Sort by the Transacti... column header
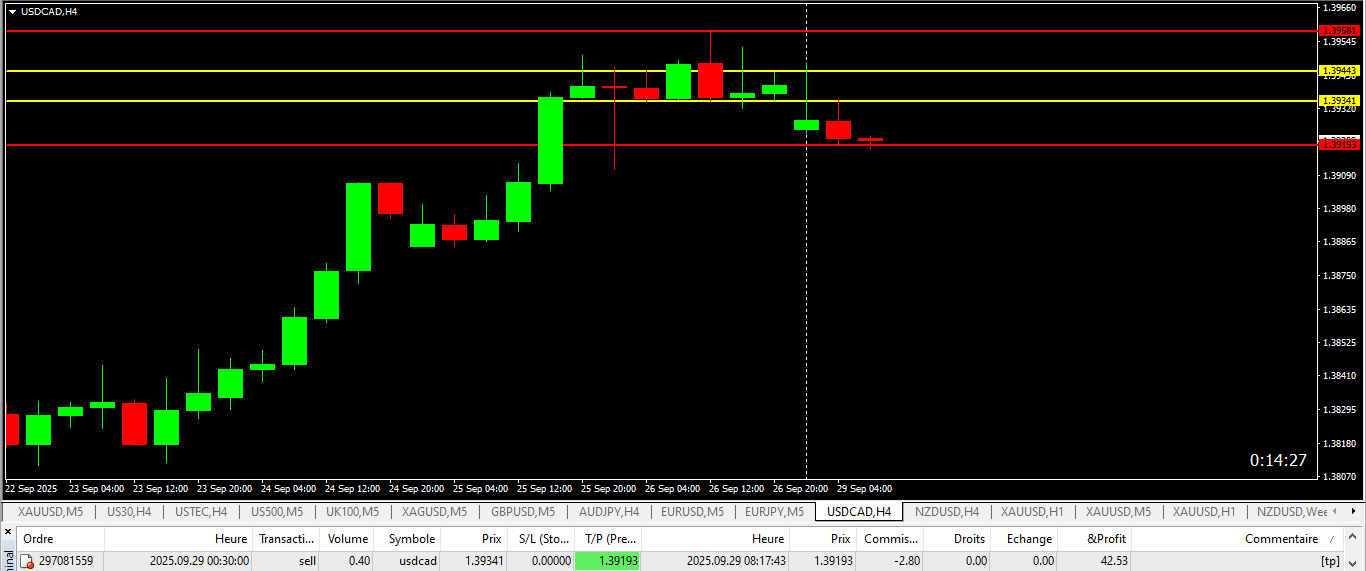The height and width of the screenshot is (571, 1366). click(x=284, y=538)
